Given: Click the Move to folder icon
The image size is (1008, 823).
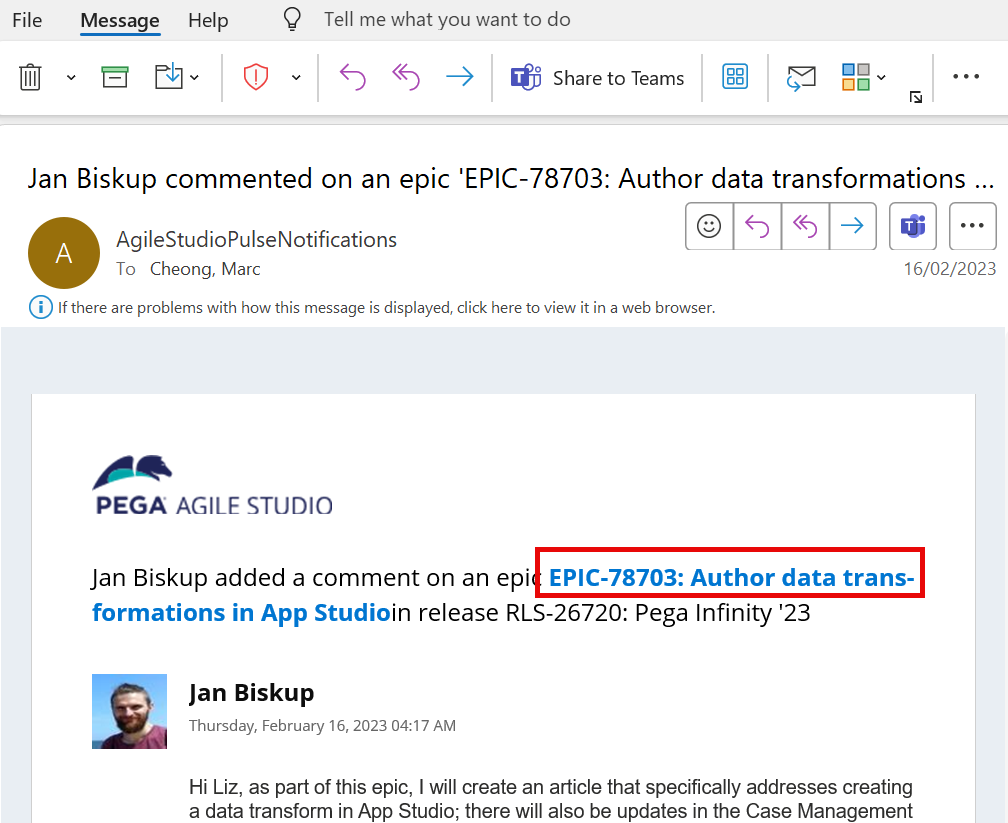Looking at the screenshot, I should [x=169, y=77].
